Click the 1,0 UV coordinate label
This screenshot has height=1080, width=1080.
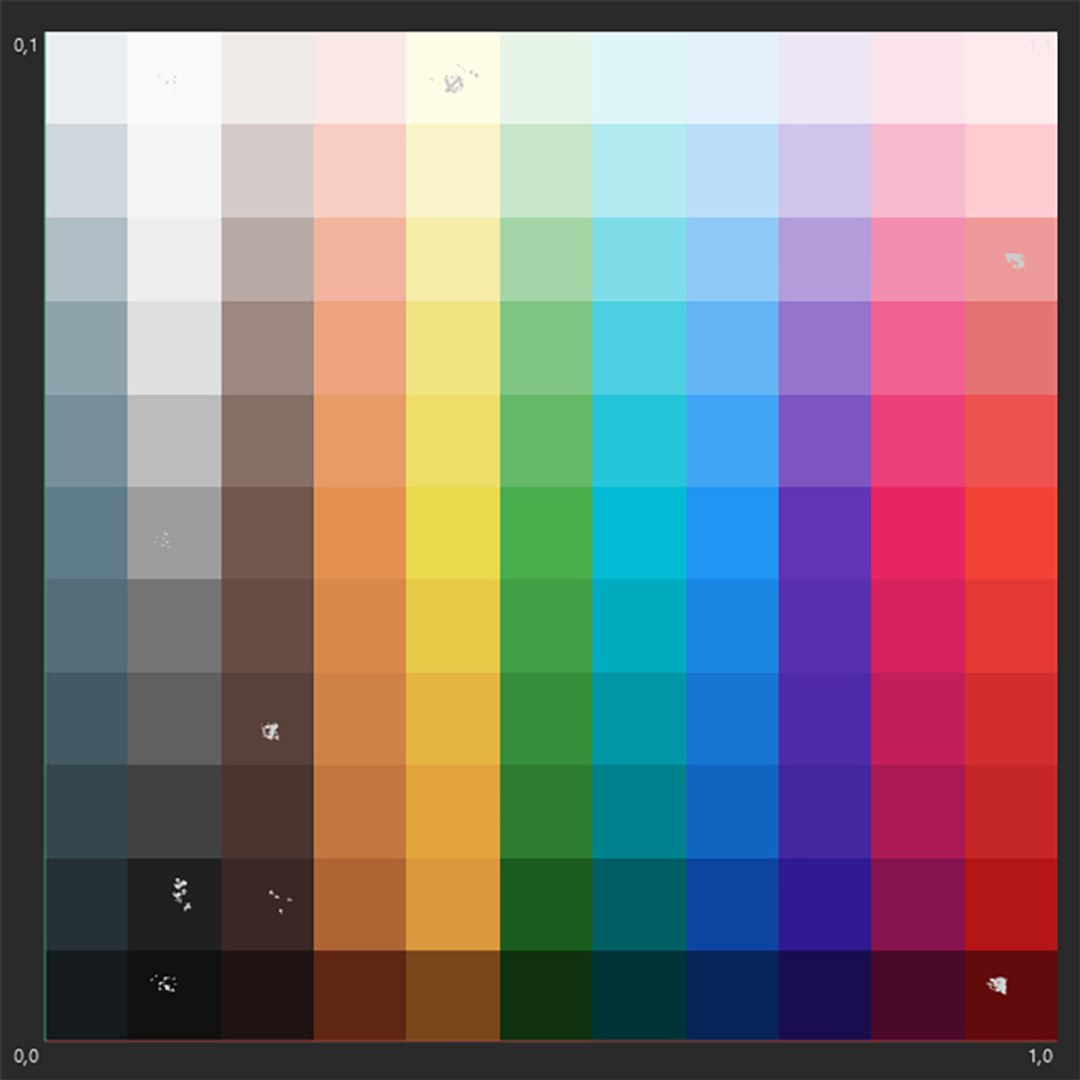pyautogui.click(x=1041, y=1056)
